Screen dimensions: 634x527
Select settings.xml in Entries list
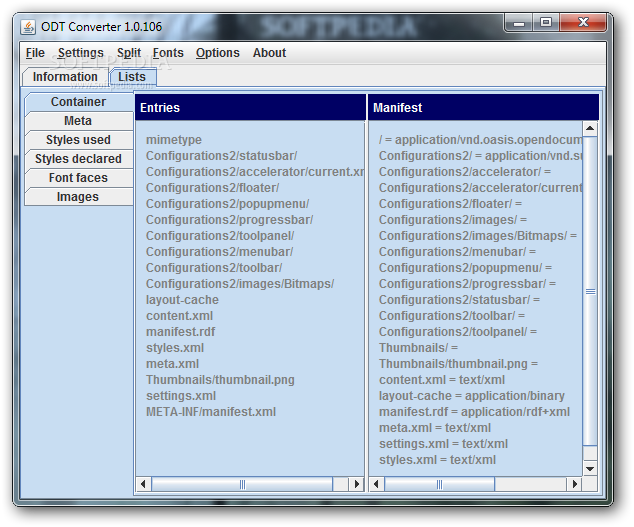(x=181, y=396)
